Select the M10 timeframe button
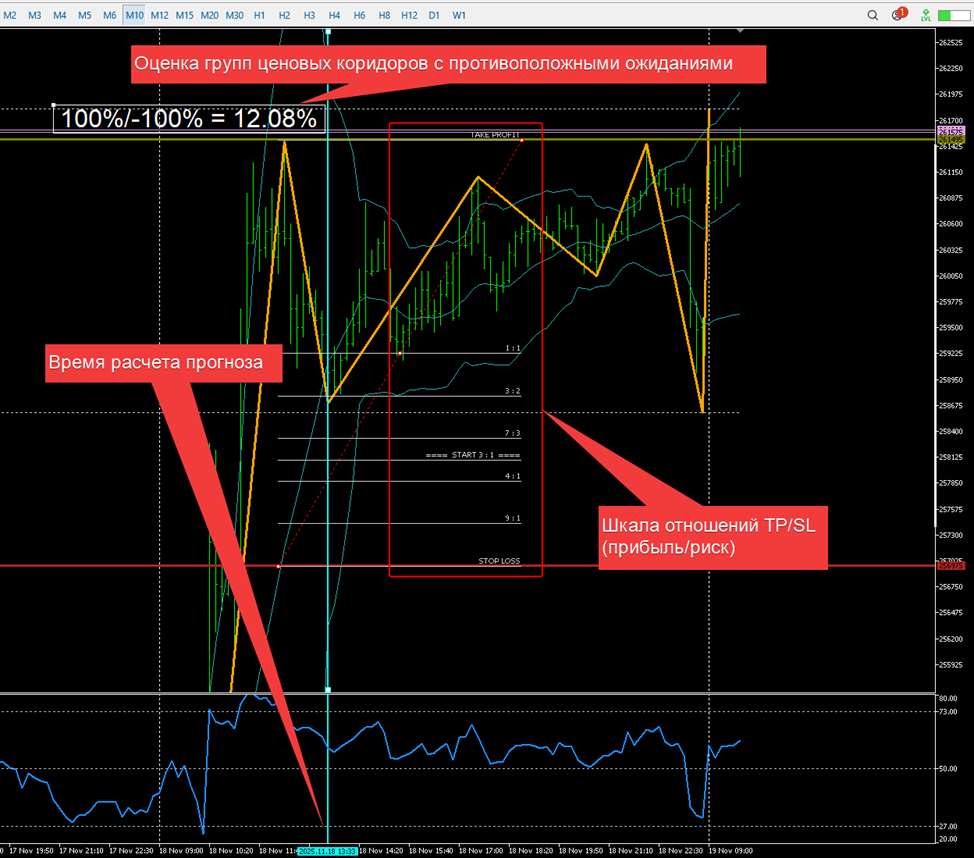974x858 pixels. pyautogui.click(x=134, y=15)
